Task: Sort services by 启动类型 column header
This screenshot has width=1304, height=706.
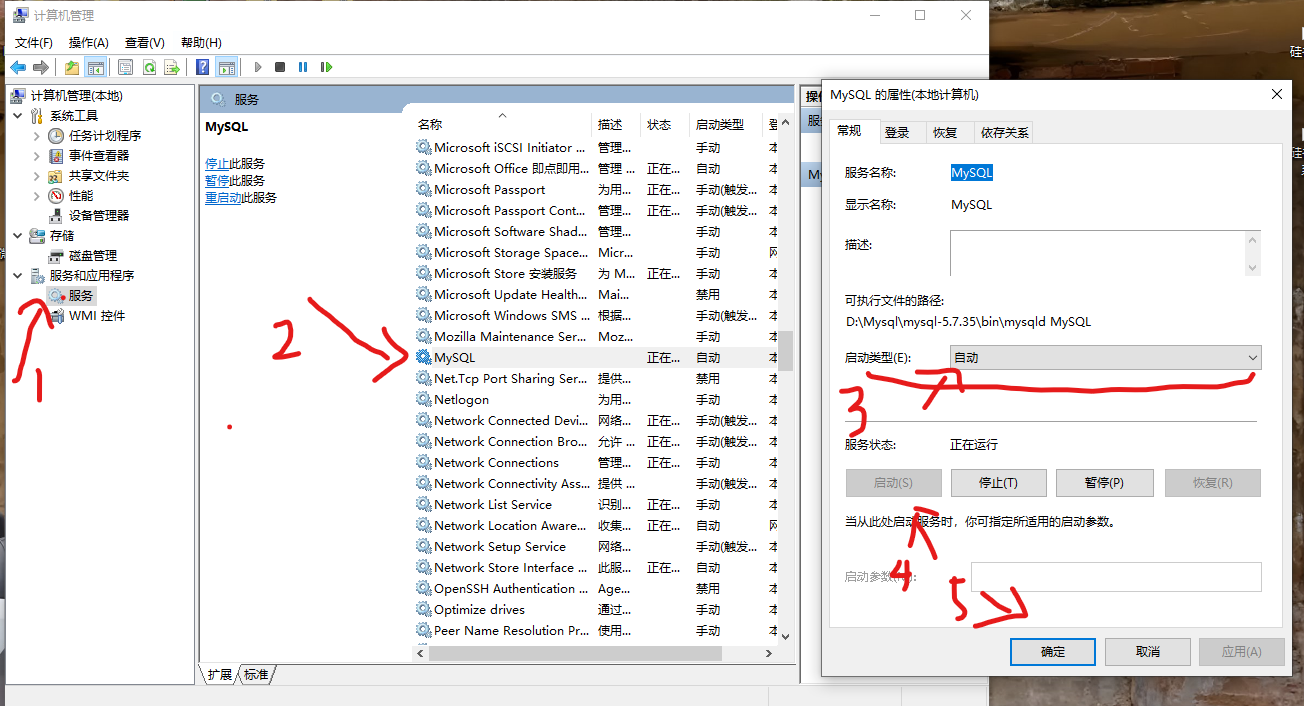Action: (x=727, y=124)
